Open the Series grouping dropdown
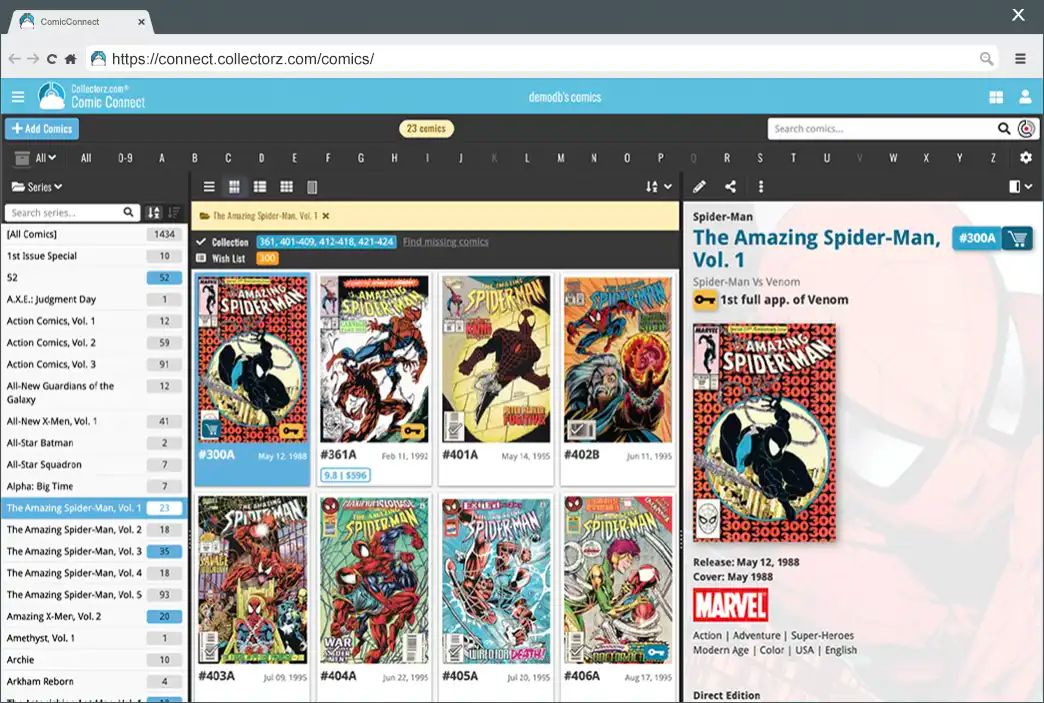 (38, 186)
